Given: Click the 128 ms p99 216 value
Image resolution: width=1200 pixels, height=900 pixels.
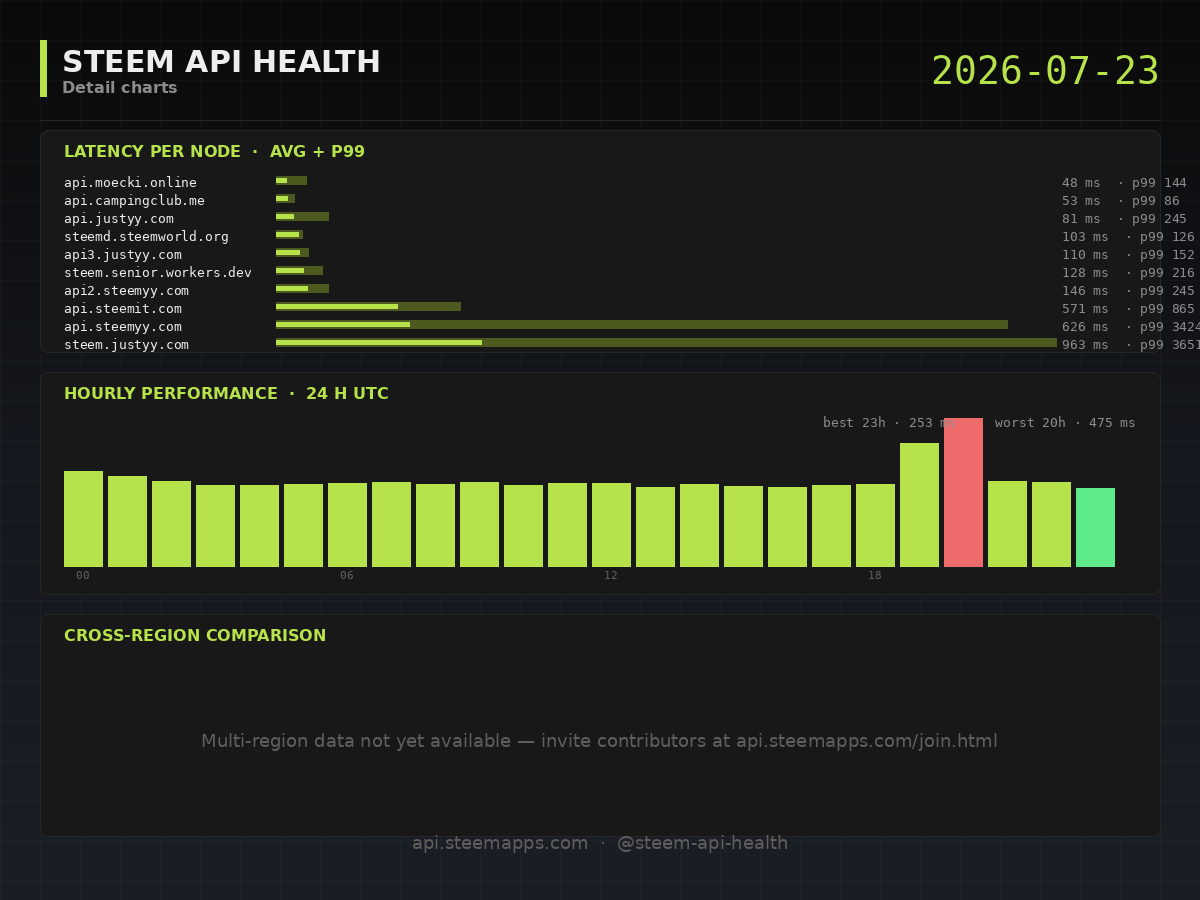Looking at the screenshot, I should pyautogui.click(x=1128, y=273).
